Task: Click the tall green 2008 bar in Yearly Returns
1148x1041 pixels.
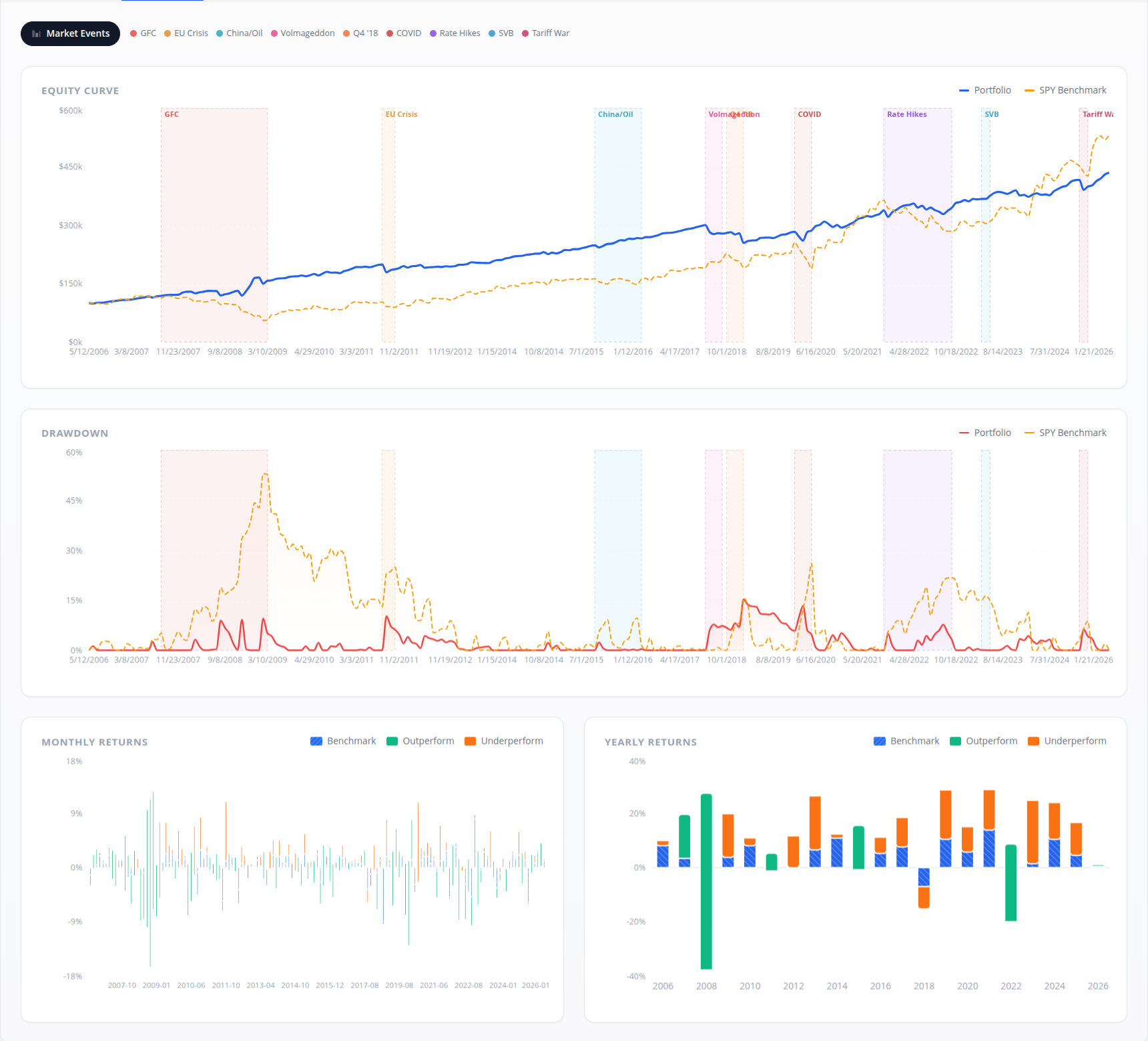Action: [706, 881]
